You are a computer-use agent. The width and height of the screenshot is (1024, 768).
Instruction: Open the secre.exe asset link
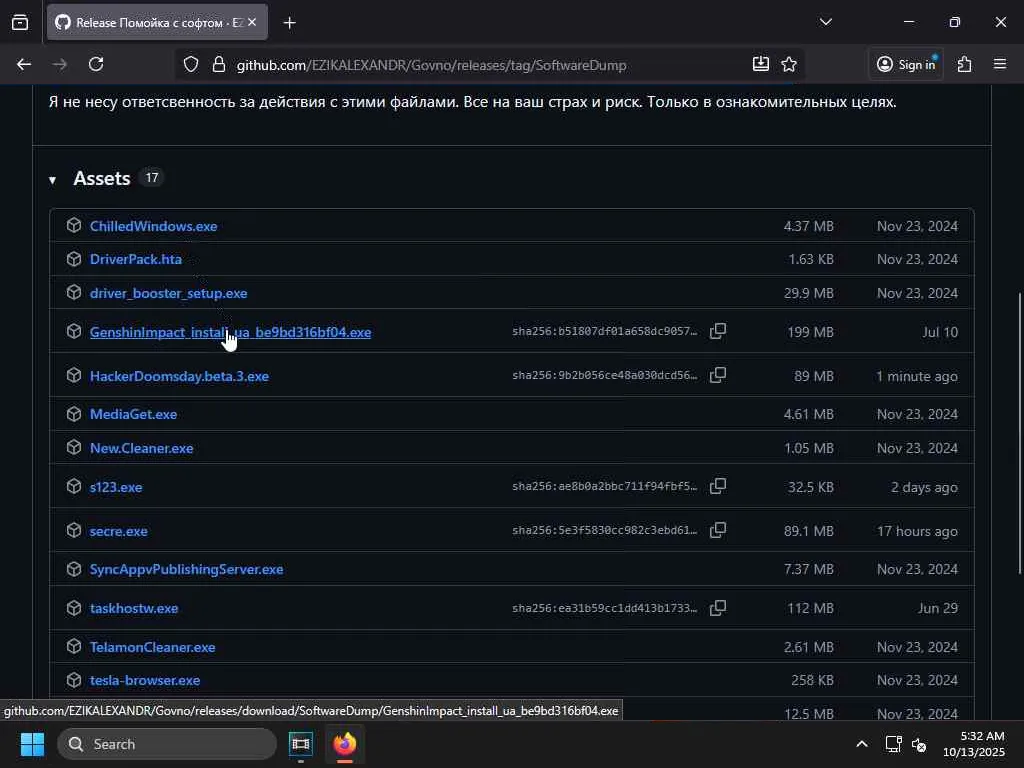119,531
